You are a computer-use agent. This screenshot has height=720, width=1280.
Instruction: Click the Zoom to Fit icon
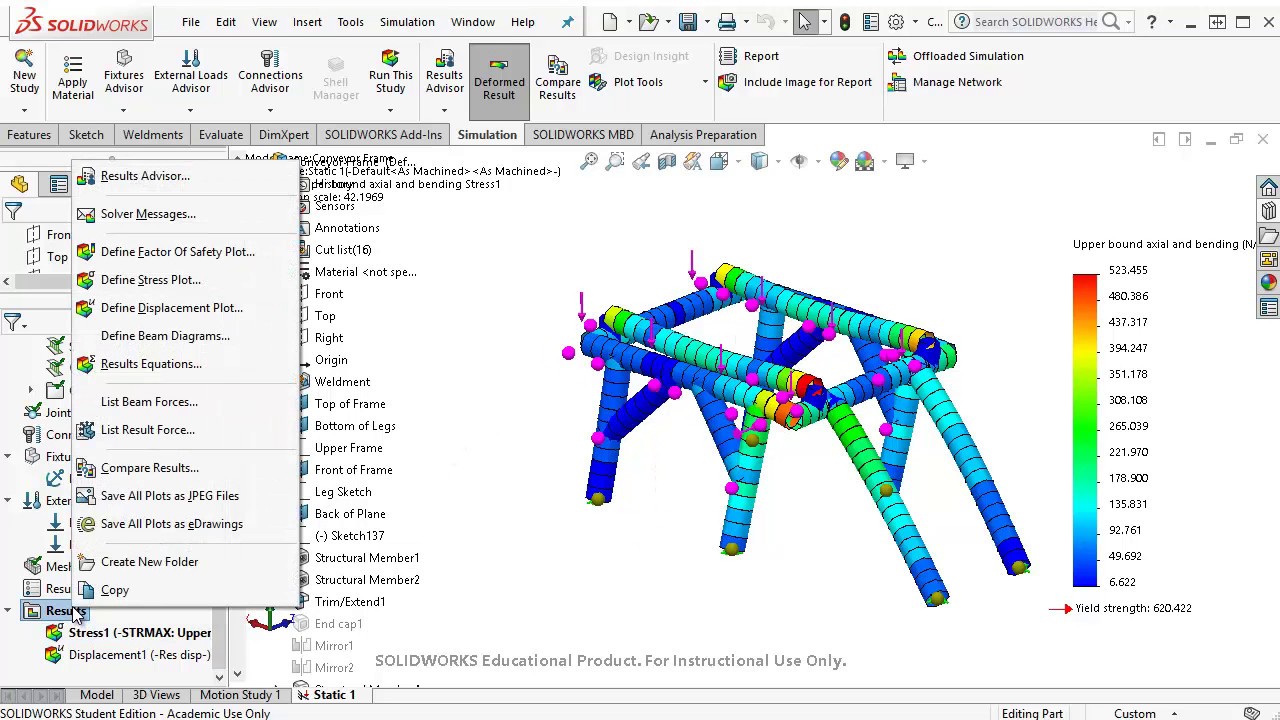pyautogui.click(x=589, y=161)
